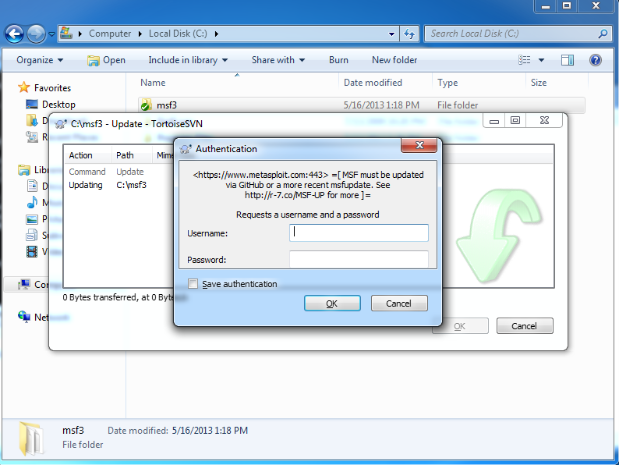Enable the Save authentication checkbox
Image resolution: width=619 pixels, height=465 pixels.
coord(194,284)
